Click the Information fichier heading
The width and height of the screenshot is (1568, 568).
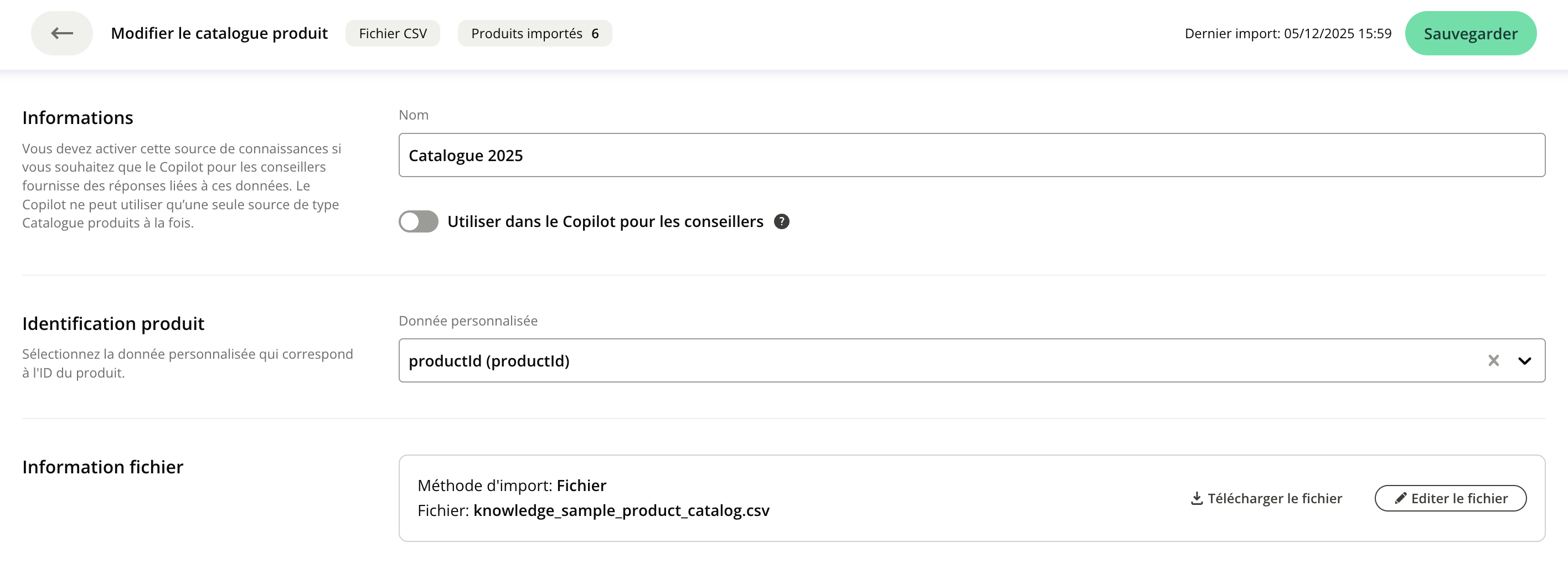pos(102,467)
